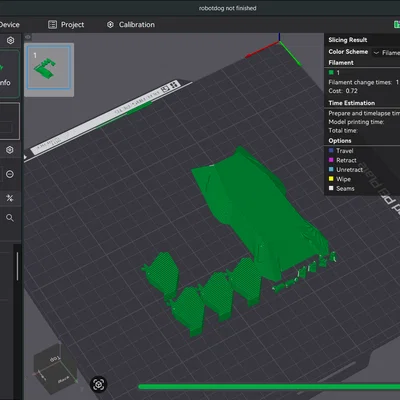Screen dimensions: 400x400
Task: Open printer settings gear icon at sidebar top
Action: pos(10,41)
